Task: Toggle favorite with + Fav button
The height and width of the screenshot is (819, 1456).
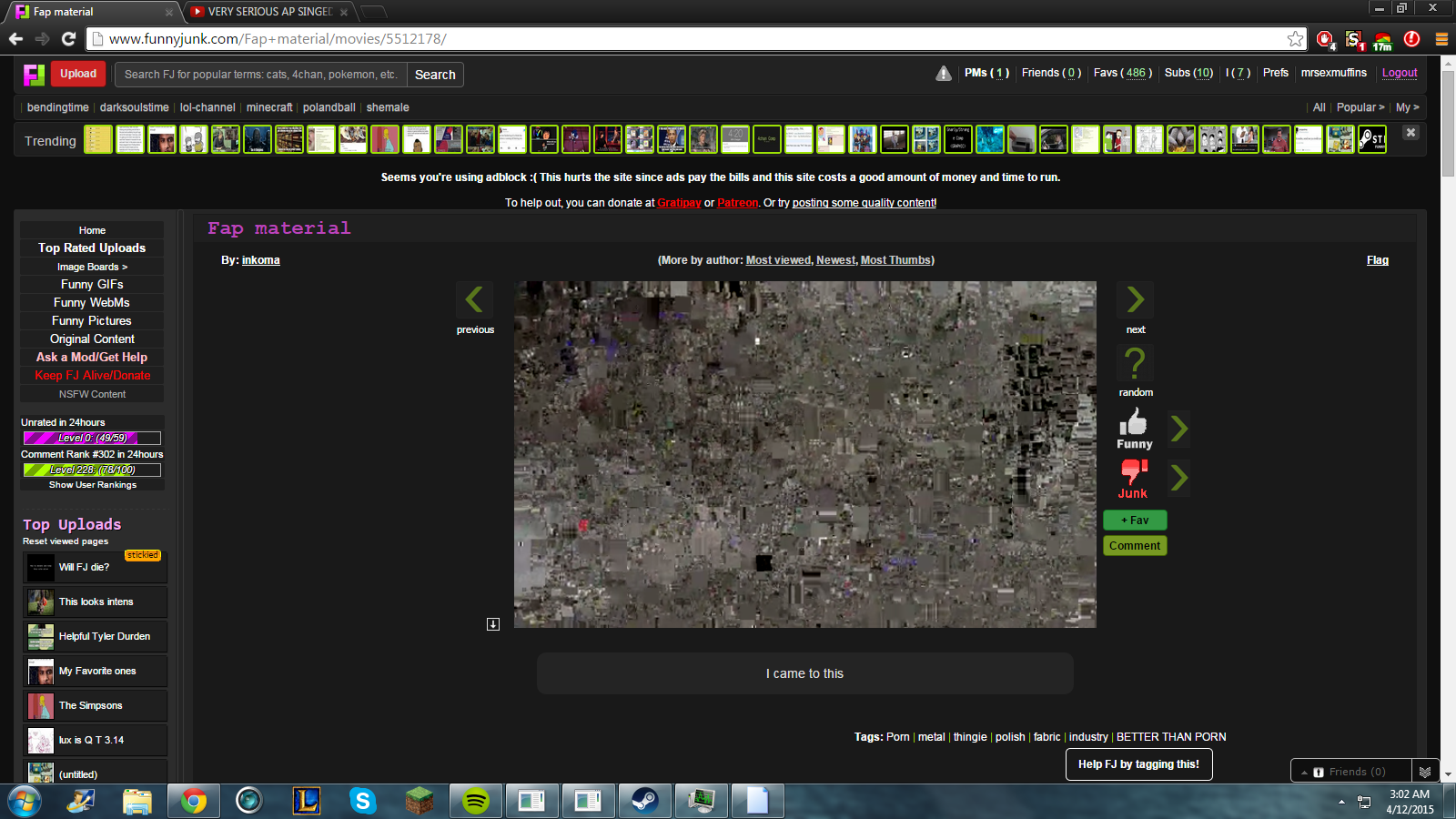Action: point(1135,521)
